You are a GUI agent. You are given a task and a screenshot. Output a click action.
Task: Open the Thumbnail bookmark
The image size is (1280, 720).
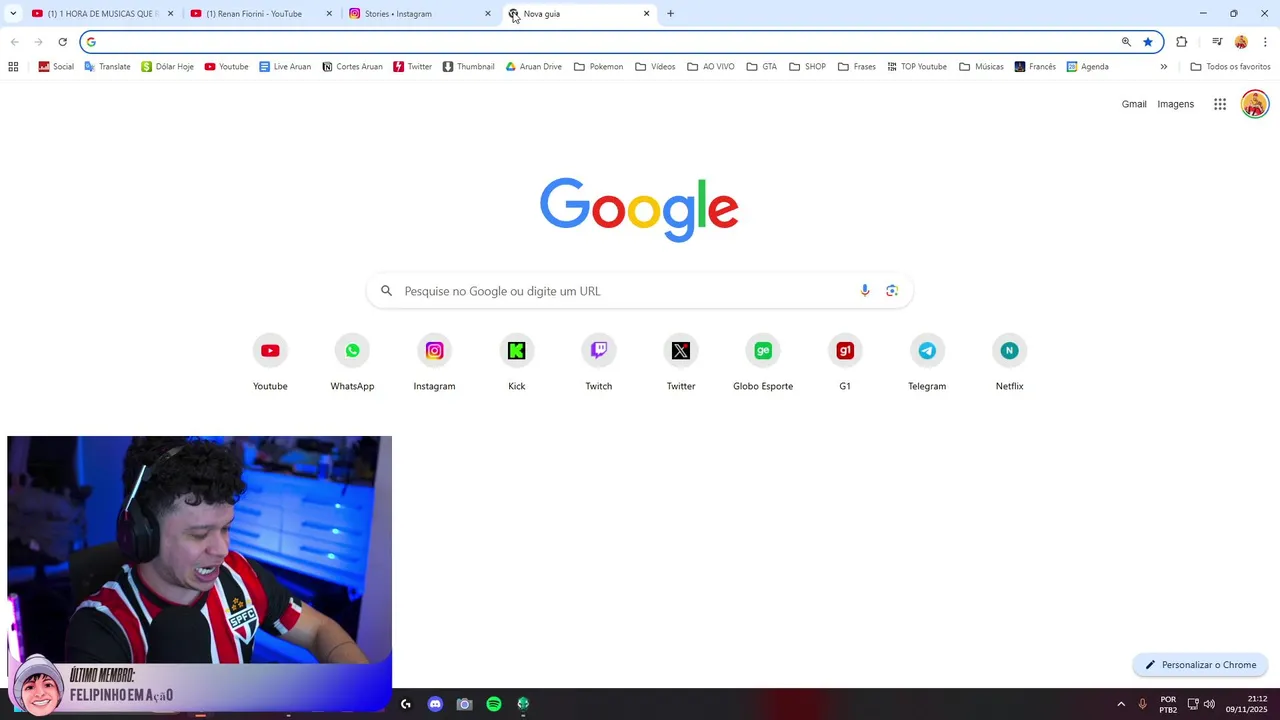tap(468, 67)
